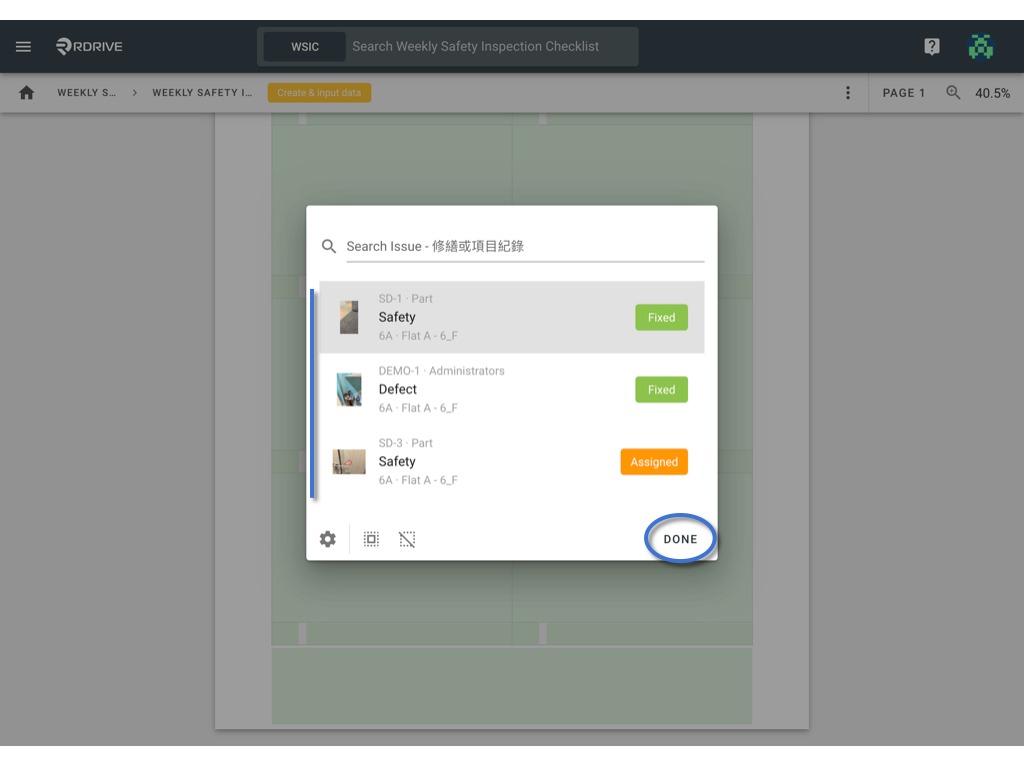
Task: Open the WEEKLY S... breadcrumb
Action: pos(86,93)
